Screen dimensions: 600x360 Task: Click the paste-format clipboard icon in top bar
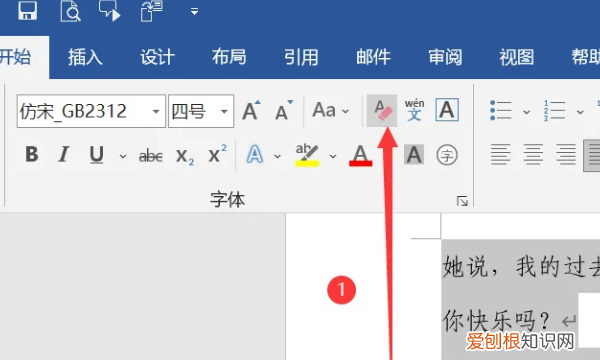coord(152,11)
